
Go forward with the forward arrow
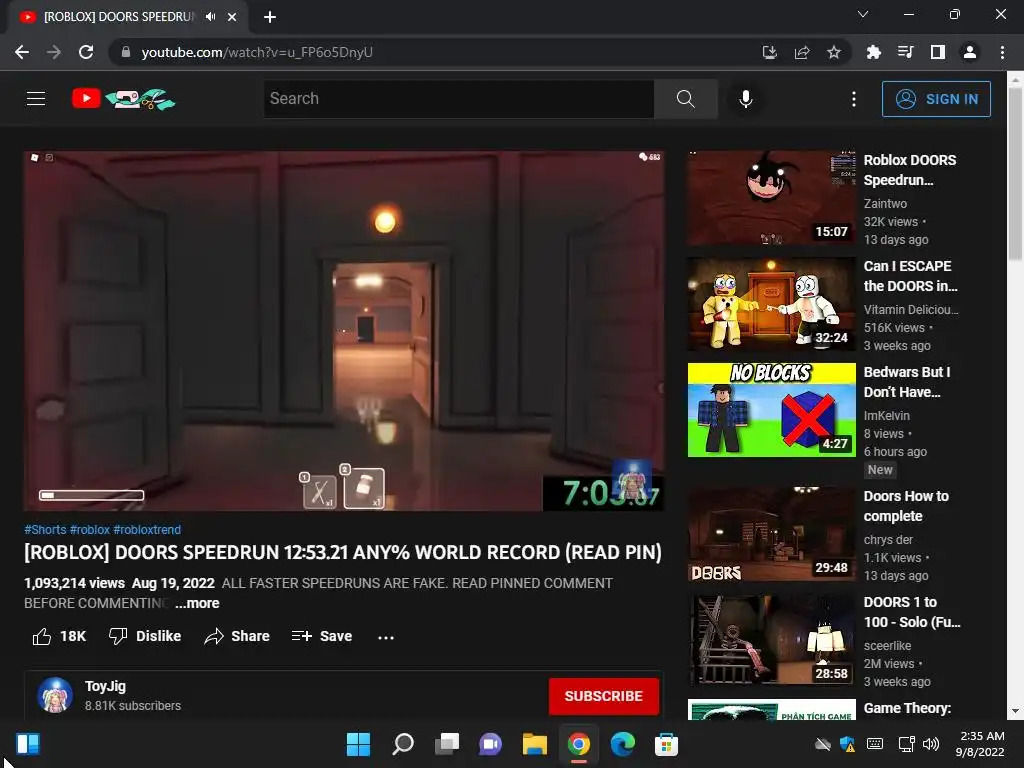coord(54,52)
